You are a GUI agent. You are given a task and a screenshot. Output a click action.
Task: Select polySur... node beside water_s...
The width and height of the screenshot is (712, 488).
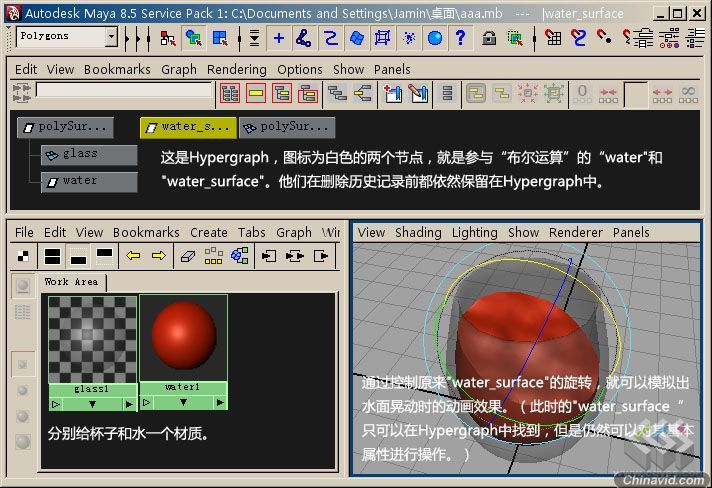click(287, 128)
